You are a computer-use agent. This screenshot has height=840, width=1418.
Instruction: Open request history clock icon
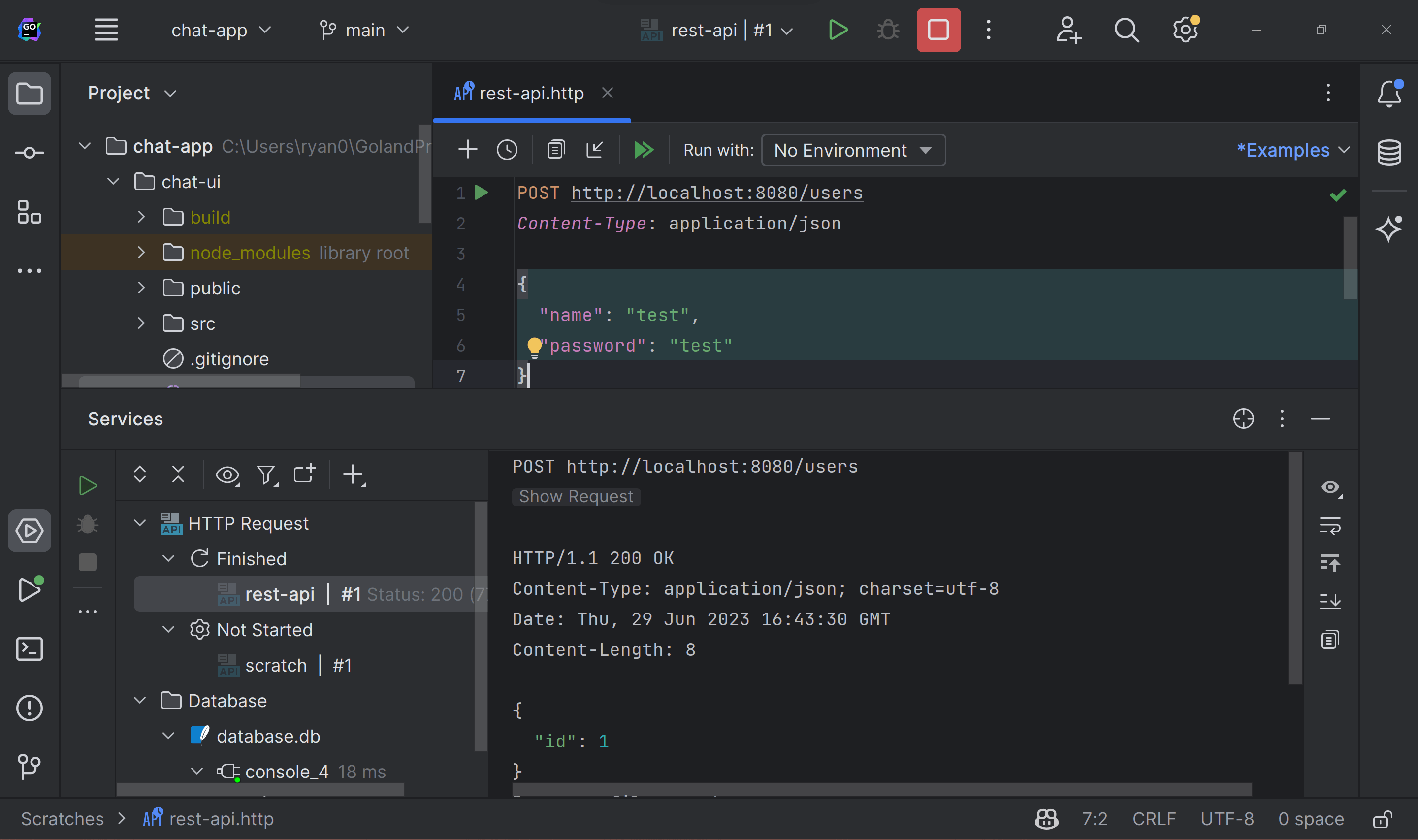[x=507, y=150]
